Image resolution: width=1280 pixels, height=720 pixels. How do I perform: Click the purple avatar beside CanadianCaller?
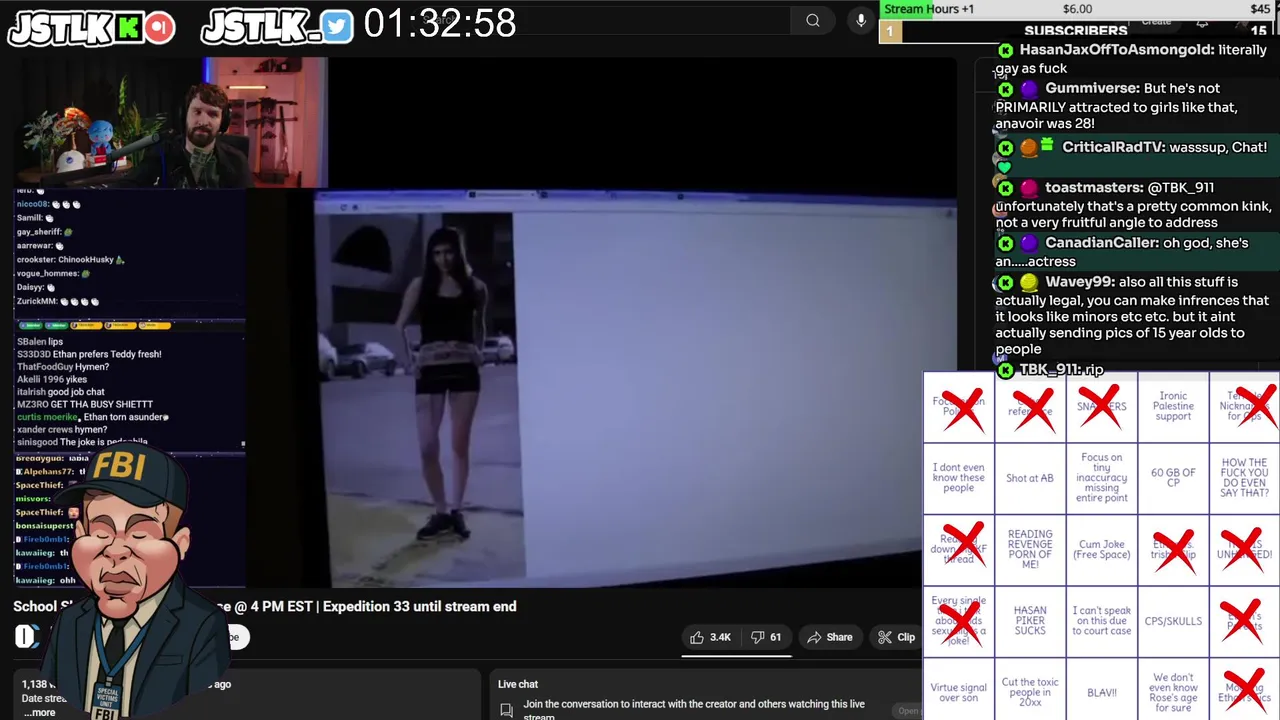pyautogui.click(x=1028, y=243)
